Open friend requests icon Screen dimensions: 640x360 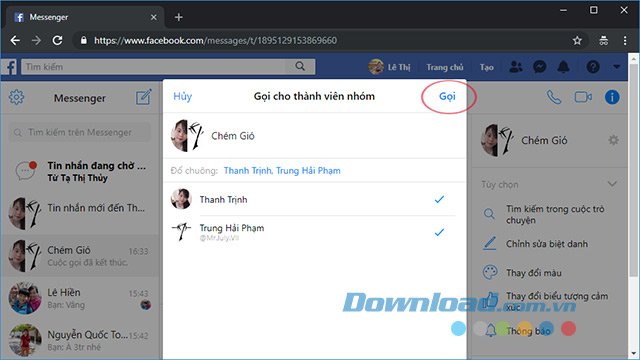(x=516, y=67)
